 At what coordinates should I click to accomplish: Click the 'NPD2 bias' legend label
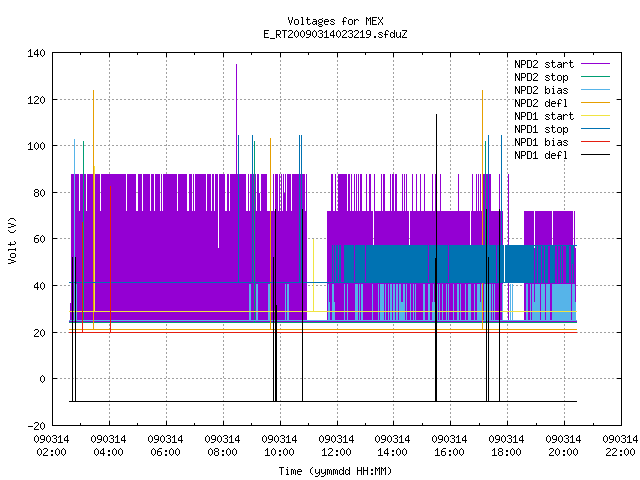541,90
